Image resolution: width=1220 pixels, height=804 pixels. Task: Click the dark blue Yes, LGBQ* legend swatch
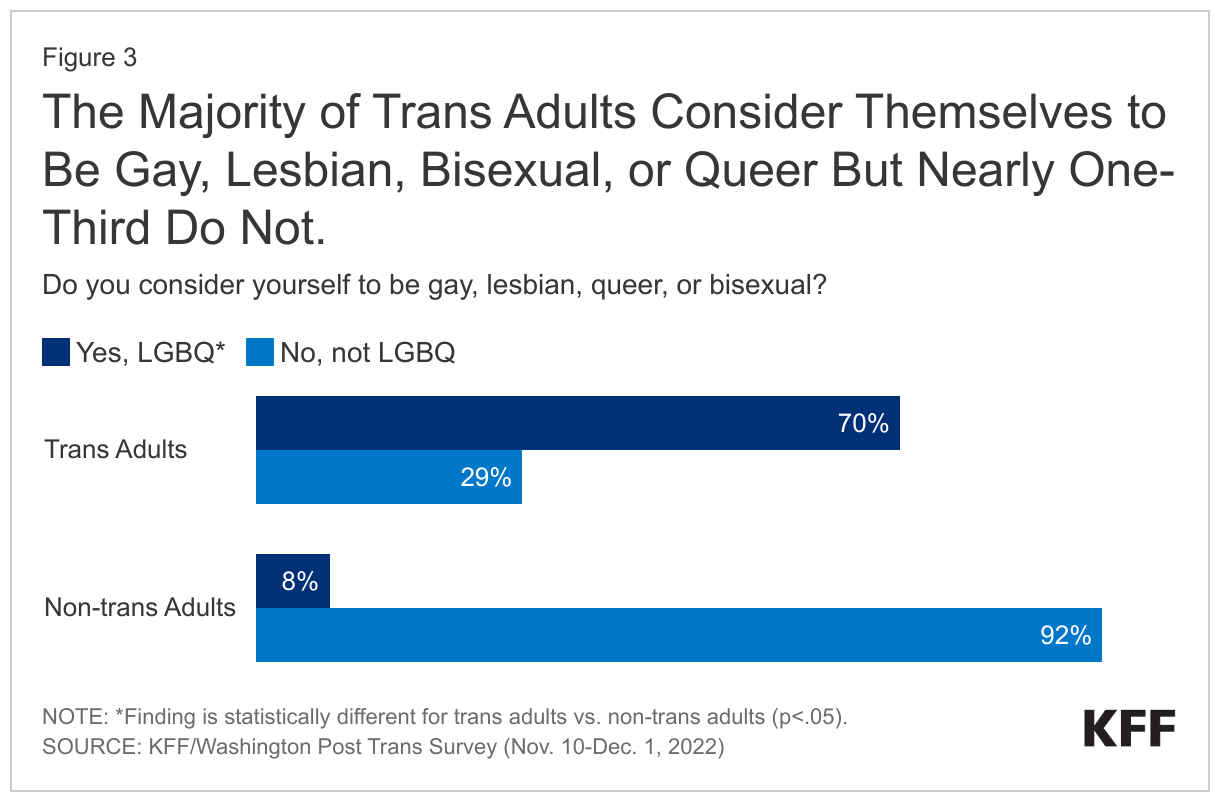(56, 352)
